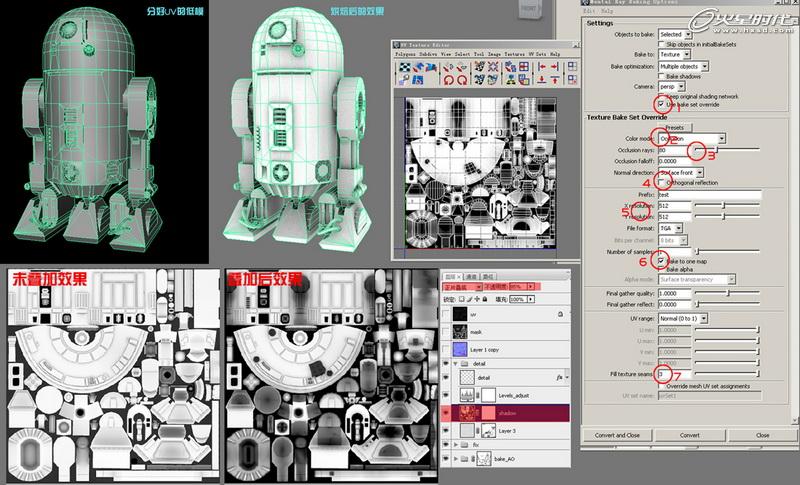Click the Levels_adjust adjustment layer histogram icon
Screen dimensions: 800x485
[467, 395]
